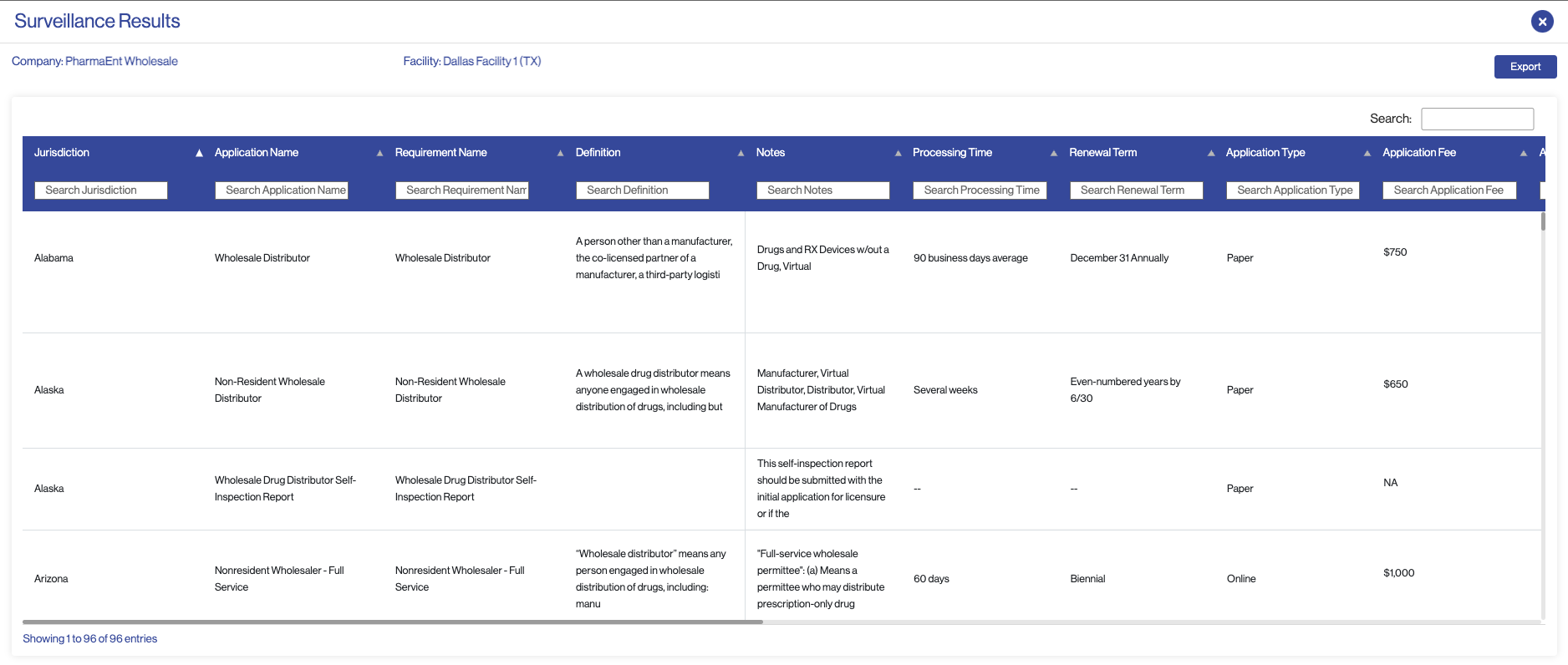This screenshot has width=1568, height=665.
Task: Focus the Search Definition filter box
Action: click(x=643, y=190)
